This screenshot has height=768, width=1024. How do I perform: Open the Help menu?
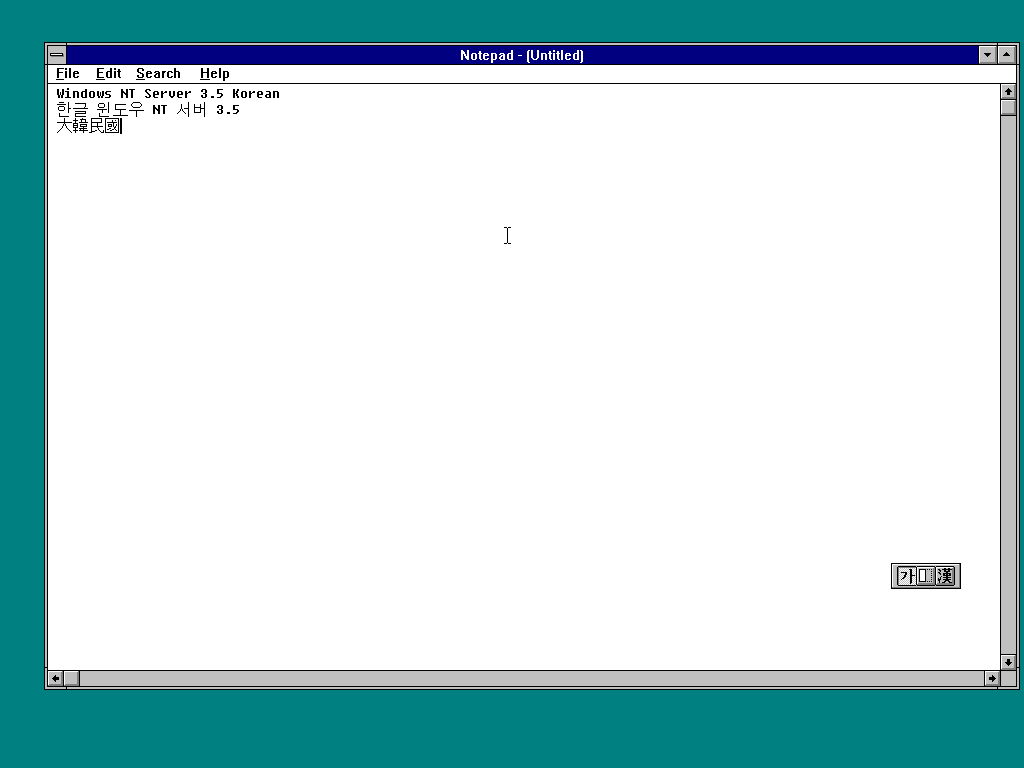tap(214, 74)
